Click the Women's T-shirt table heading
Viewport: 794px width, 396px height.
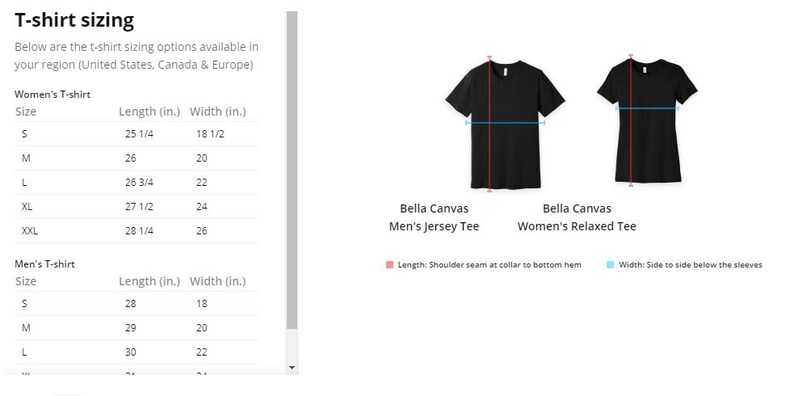pos(53,95)
